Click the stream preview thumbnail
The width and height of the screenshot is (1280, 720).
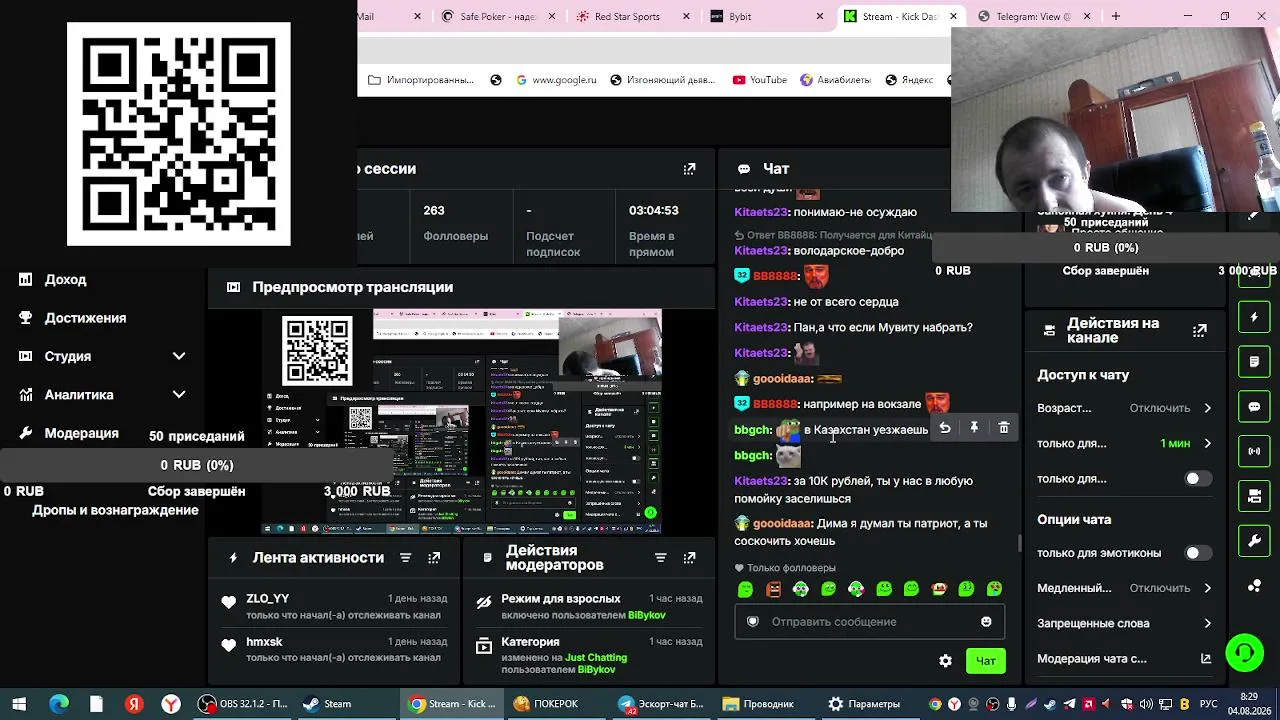pyautogui.click(x=462, y=421)
